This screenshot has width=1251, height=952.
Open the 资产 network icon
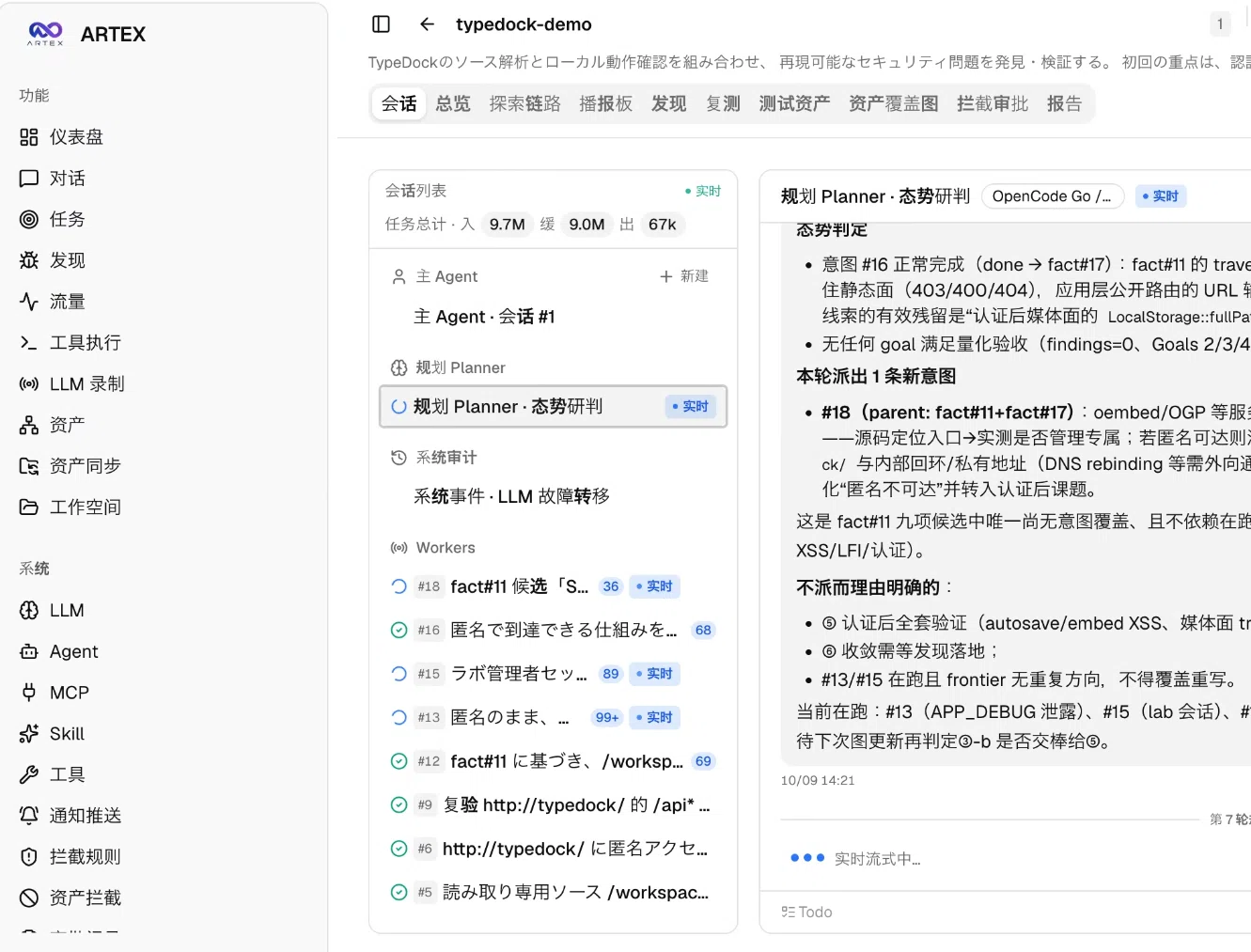click(x=29, y=425)
